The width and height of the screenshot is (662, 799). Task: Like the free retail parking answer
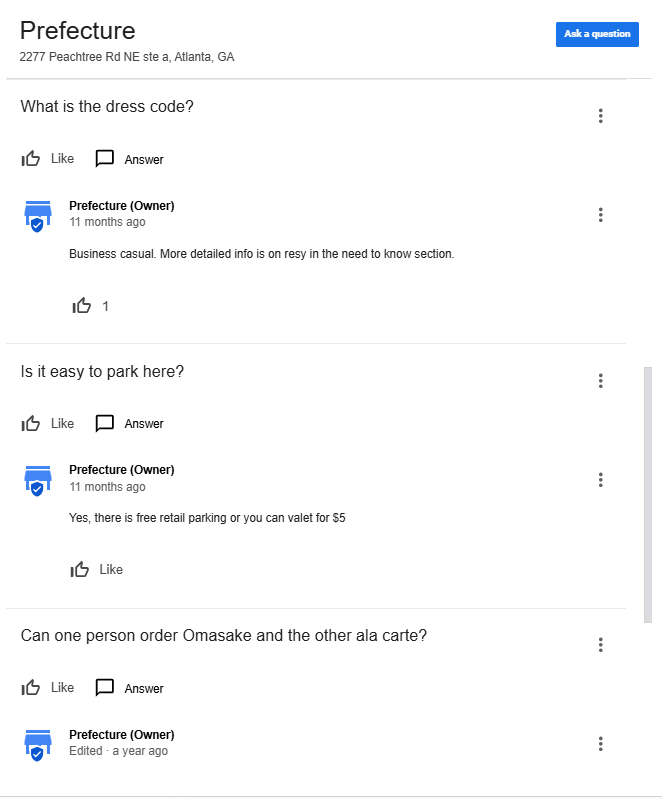(96, 569)
